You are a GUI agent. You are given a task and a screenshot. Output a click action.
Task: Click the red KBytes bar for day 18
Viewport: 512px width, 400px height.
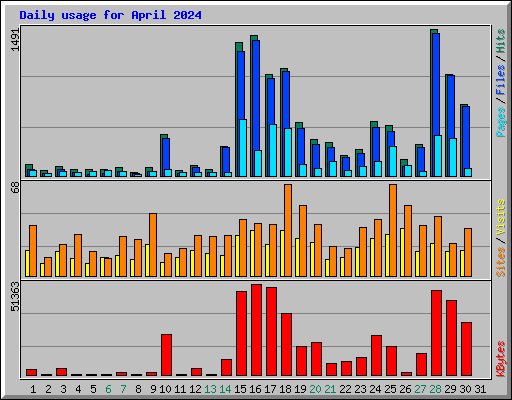pyautogui.click(x=287, y=345)
